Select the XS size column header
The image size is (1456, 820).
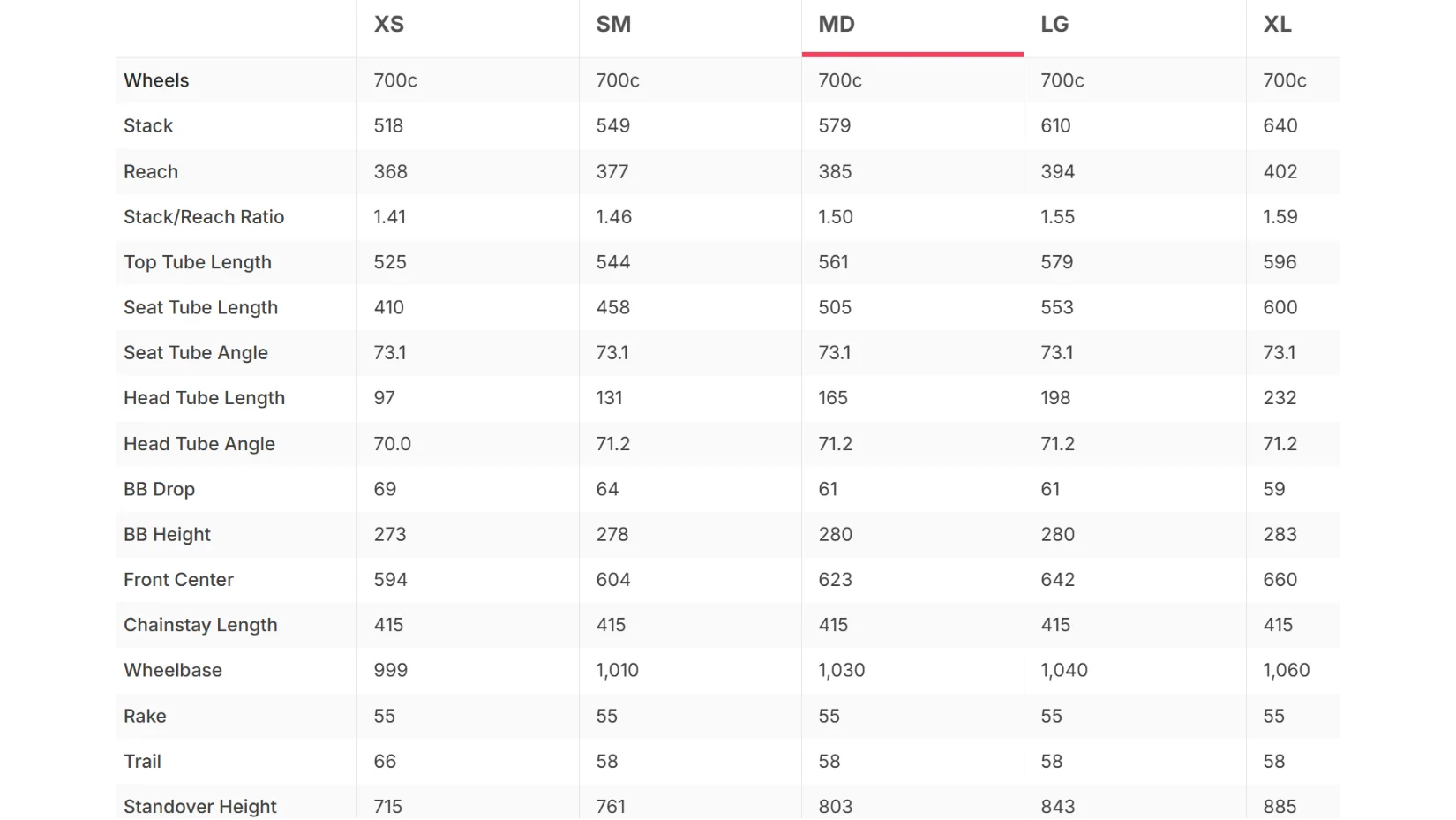(x=389, y=25)
